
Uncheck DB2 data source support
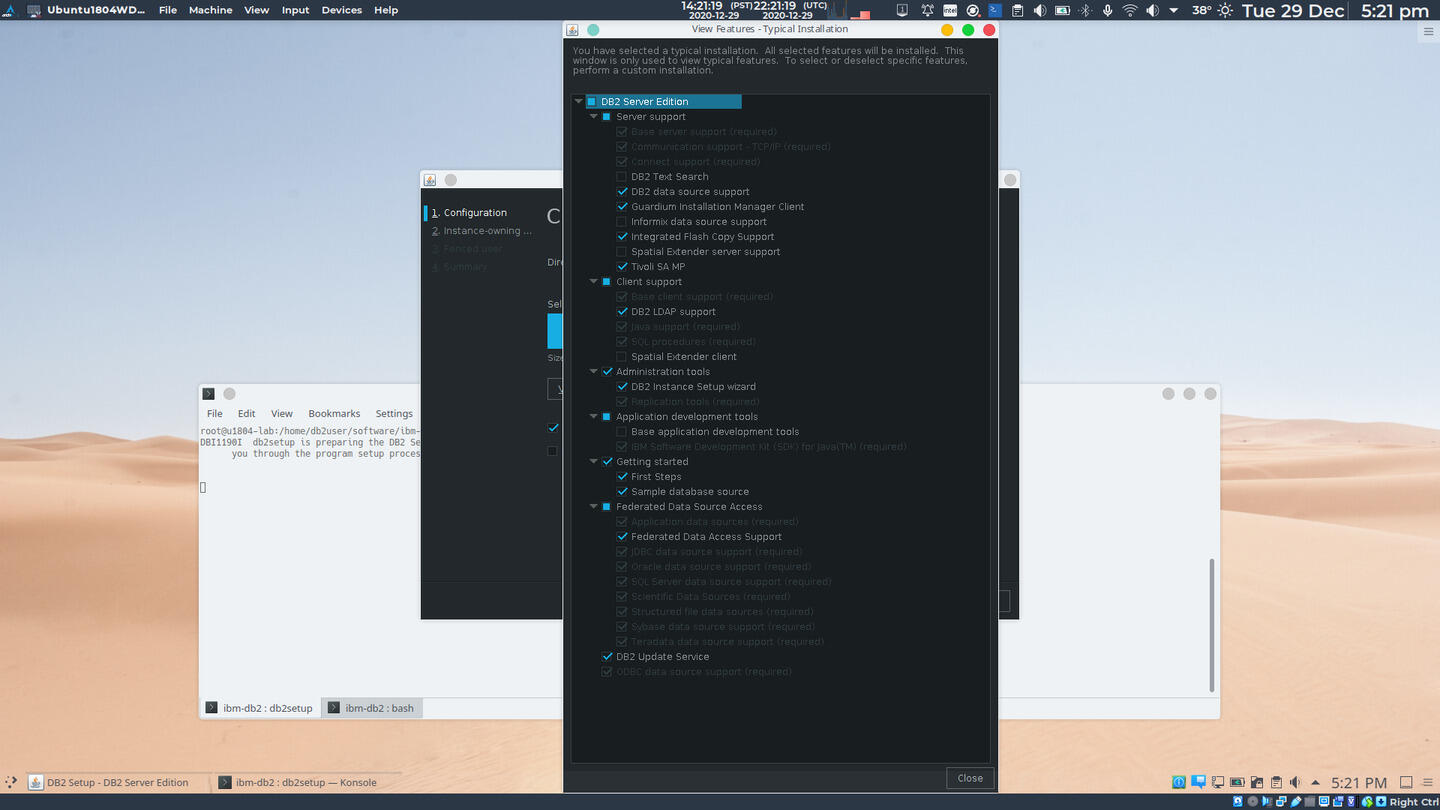[622, 192]
